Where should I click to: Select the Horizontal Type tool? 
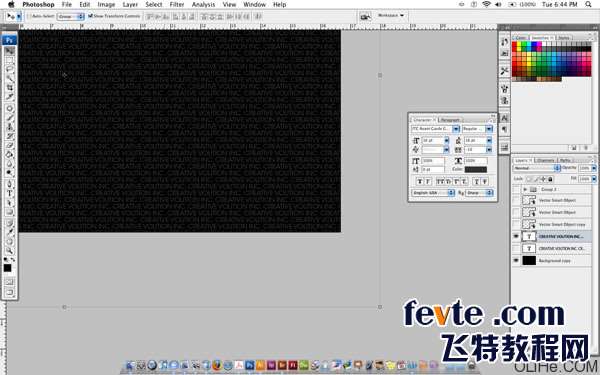coord(10,193)
